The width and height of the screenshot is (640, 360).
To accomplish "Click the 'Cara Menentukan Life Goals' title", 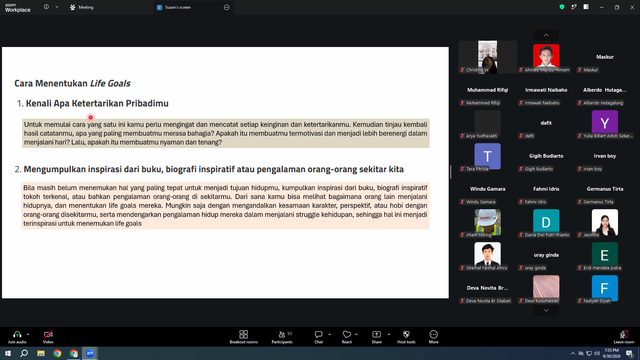I will pyautogui.click(x=72, y=83).
